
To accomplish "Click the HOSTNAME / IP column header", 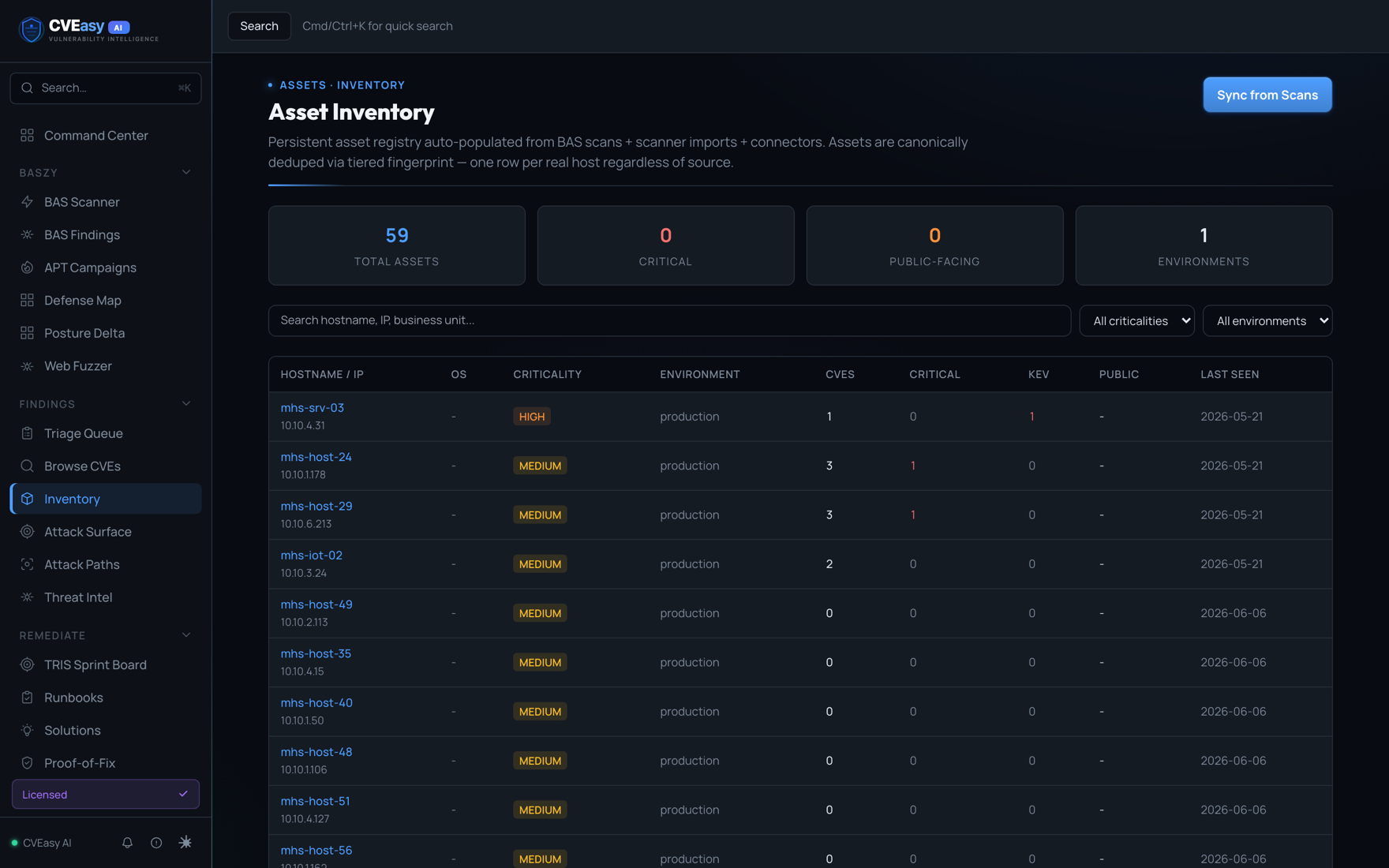I will tap(322, 374).
